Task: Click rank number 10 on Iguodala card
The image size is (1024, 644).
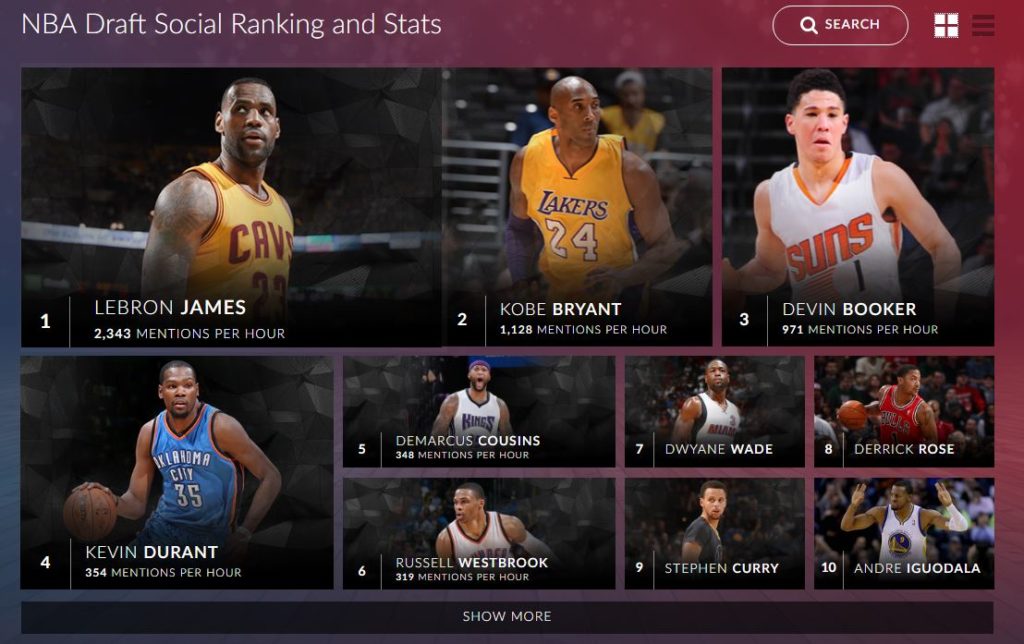Action: (x=829, y=568)
